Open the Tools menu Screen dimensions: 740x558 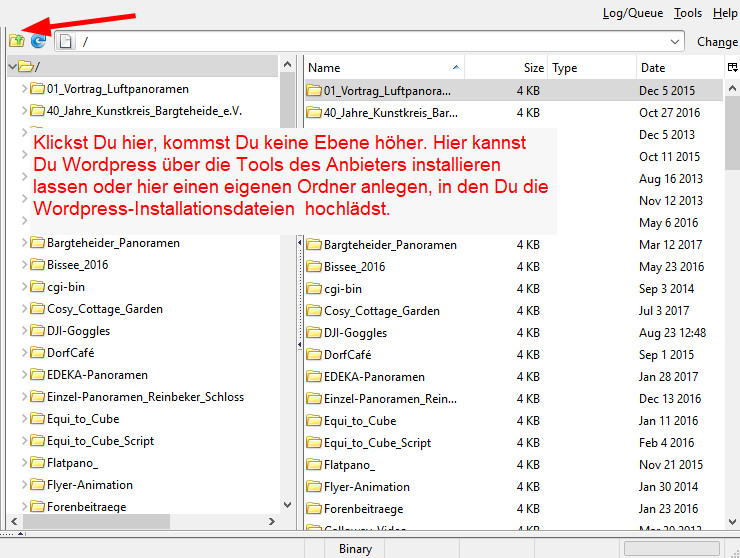click(x=688, y=13)
